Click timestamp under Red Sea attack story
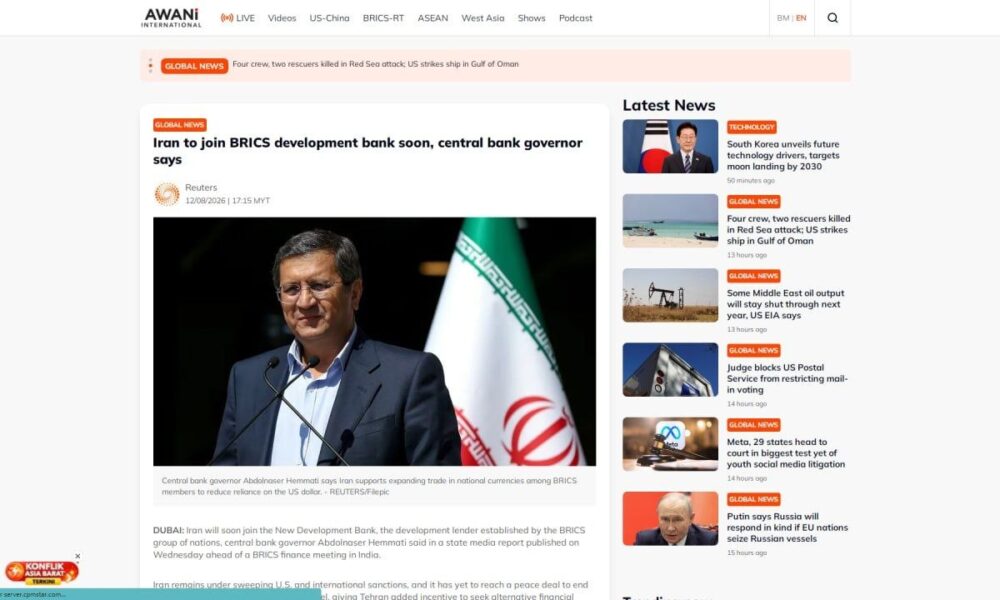 point(747,255)
